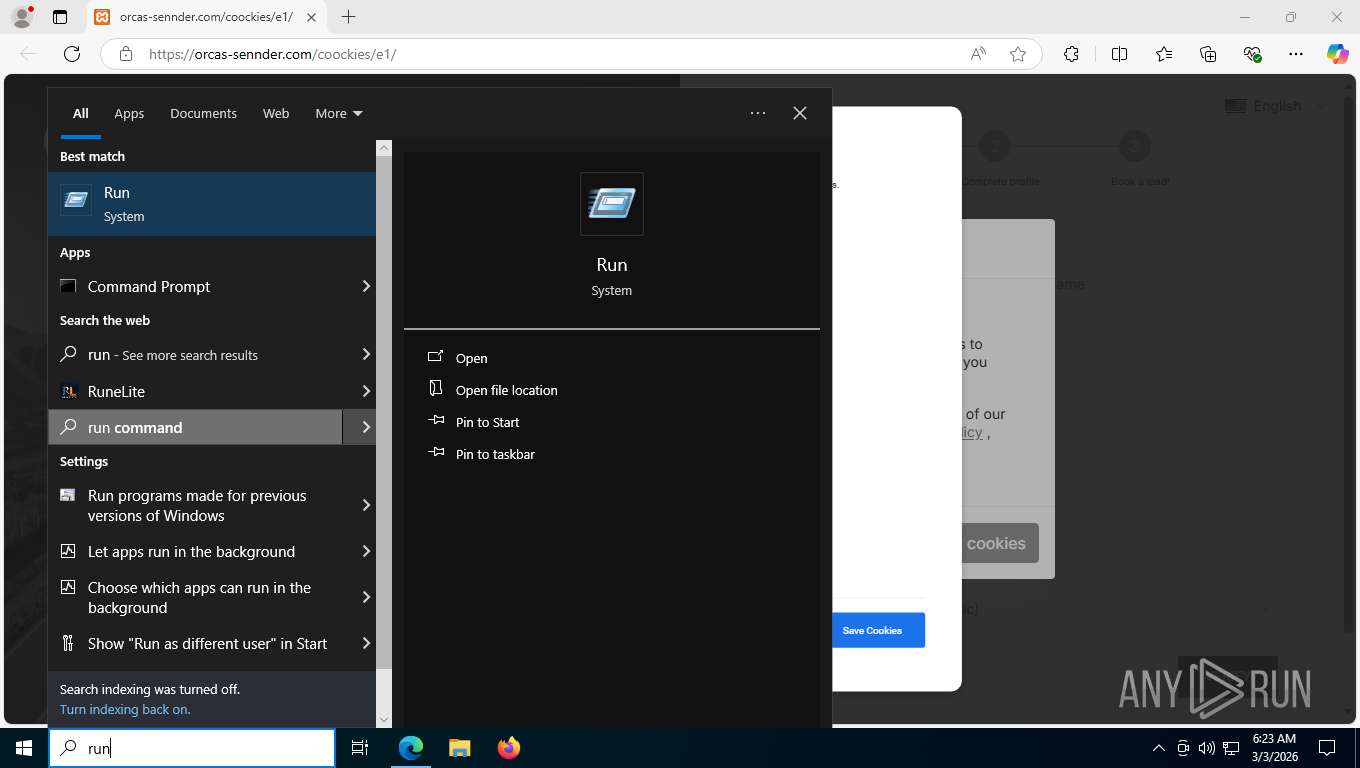This screenshot has height=768, width=1360.
Task: Click the large Run icon in preview pane
Action: (x=612, y=204)
